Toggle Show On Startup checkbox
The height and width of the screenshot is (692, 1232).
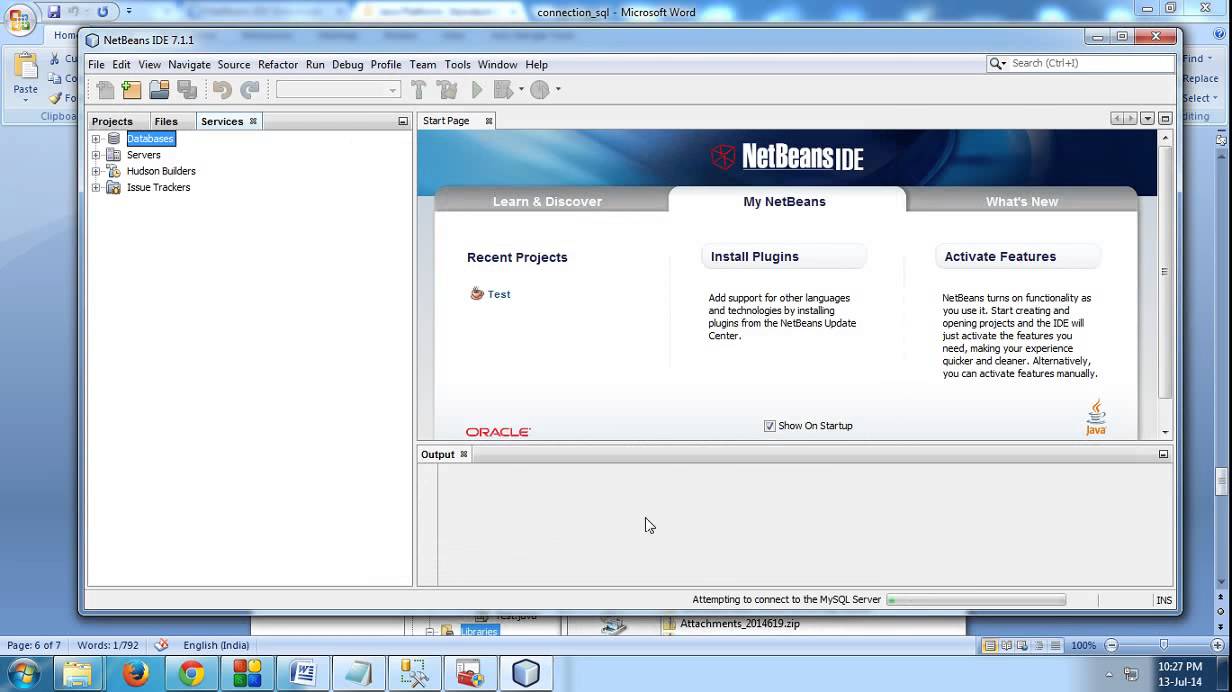click(770, 426)
